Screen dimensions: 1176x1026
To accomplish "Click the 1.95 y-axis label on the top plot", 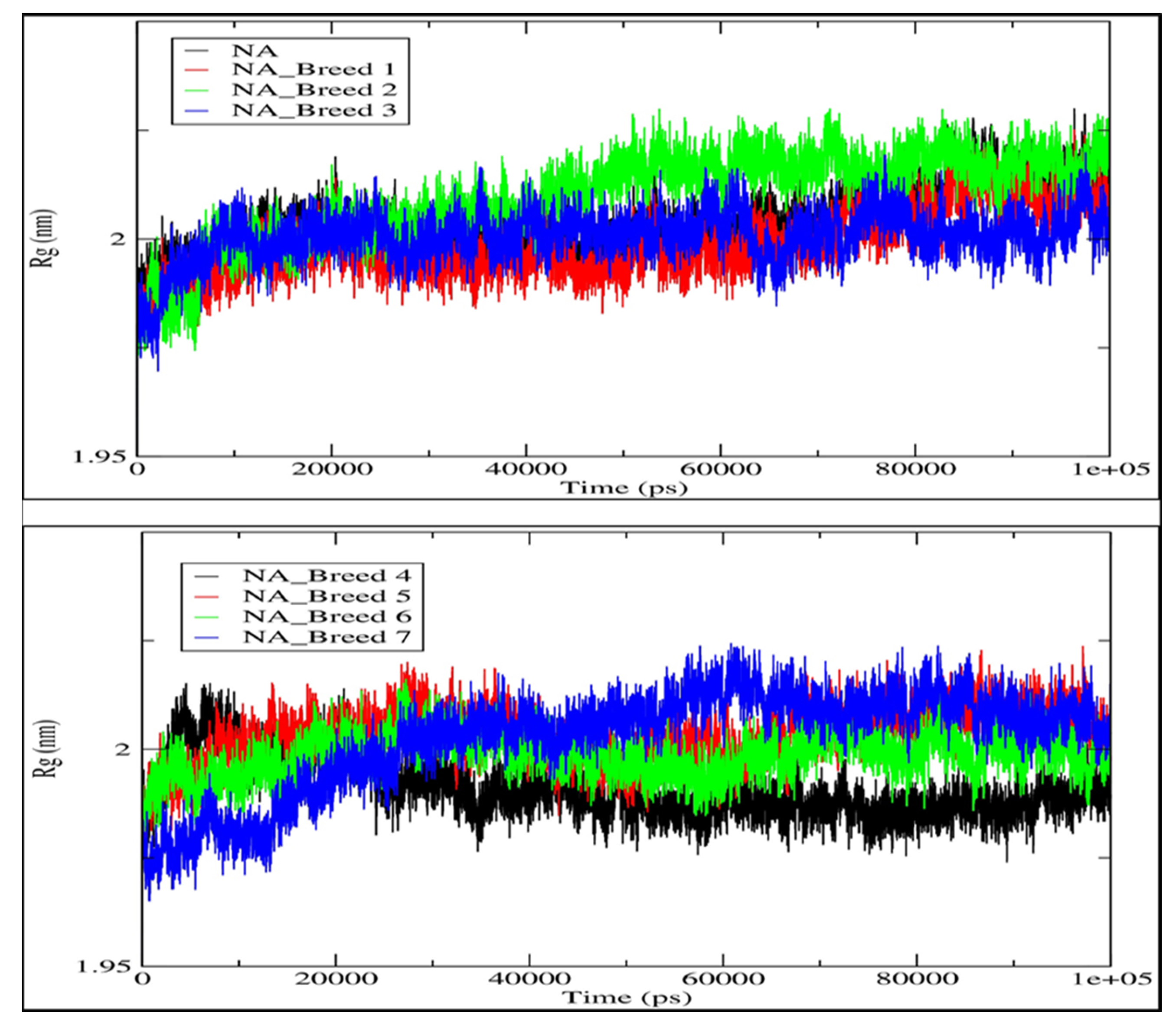I will [100, 457].
